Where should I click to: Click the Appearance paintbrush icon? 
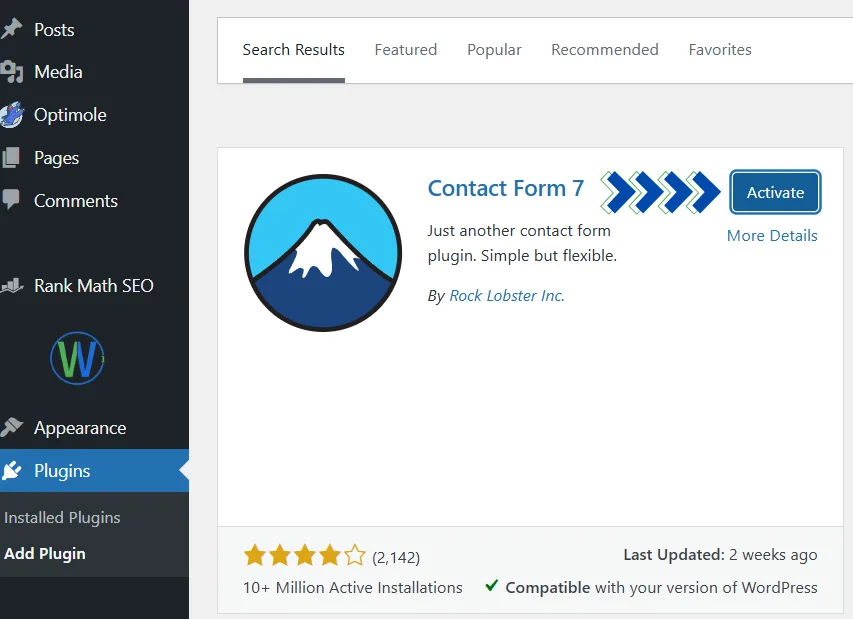(x=12, y=428)
